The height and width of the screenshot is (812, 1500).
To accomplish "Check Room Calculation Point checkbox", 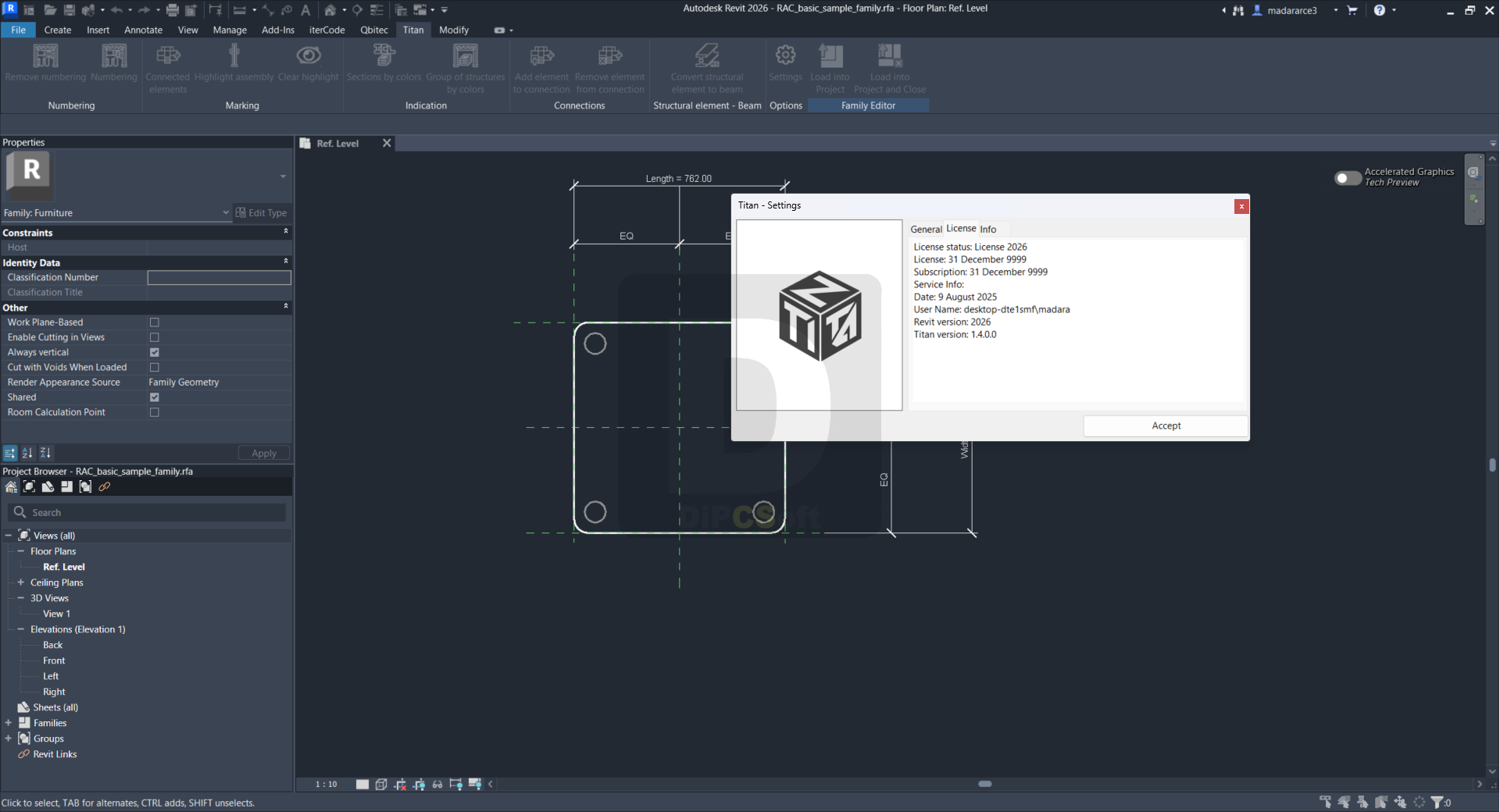I will (x=155, y=412).
